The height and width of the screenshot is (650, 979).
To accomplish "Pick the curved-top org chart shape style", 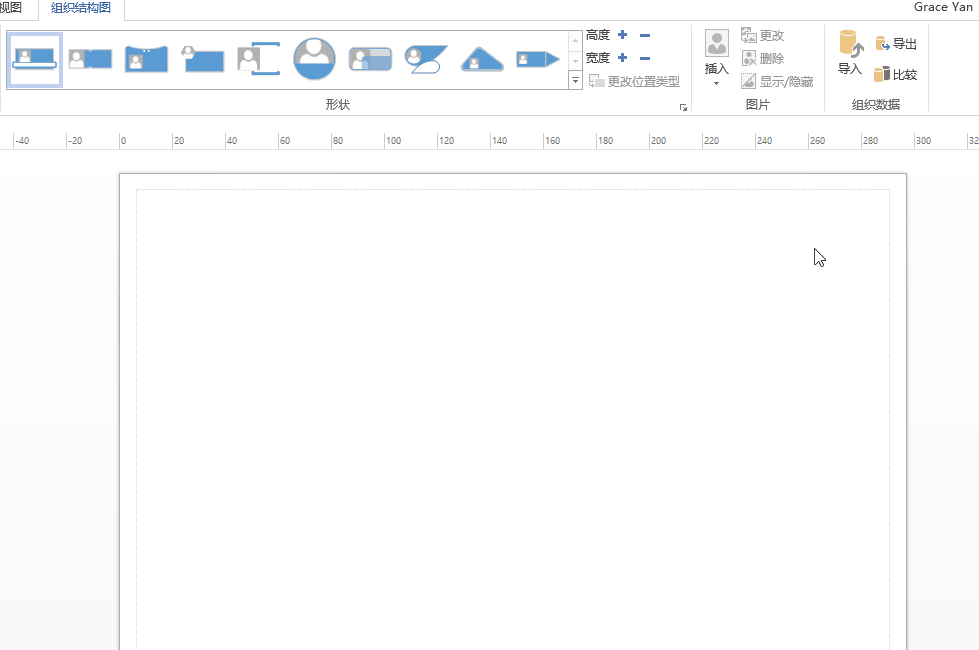I will click(146, 59).
